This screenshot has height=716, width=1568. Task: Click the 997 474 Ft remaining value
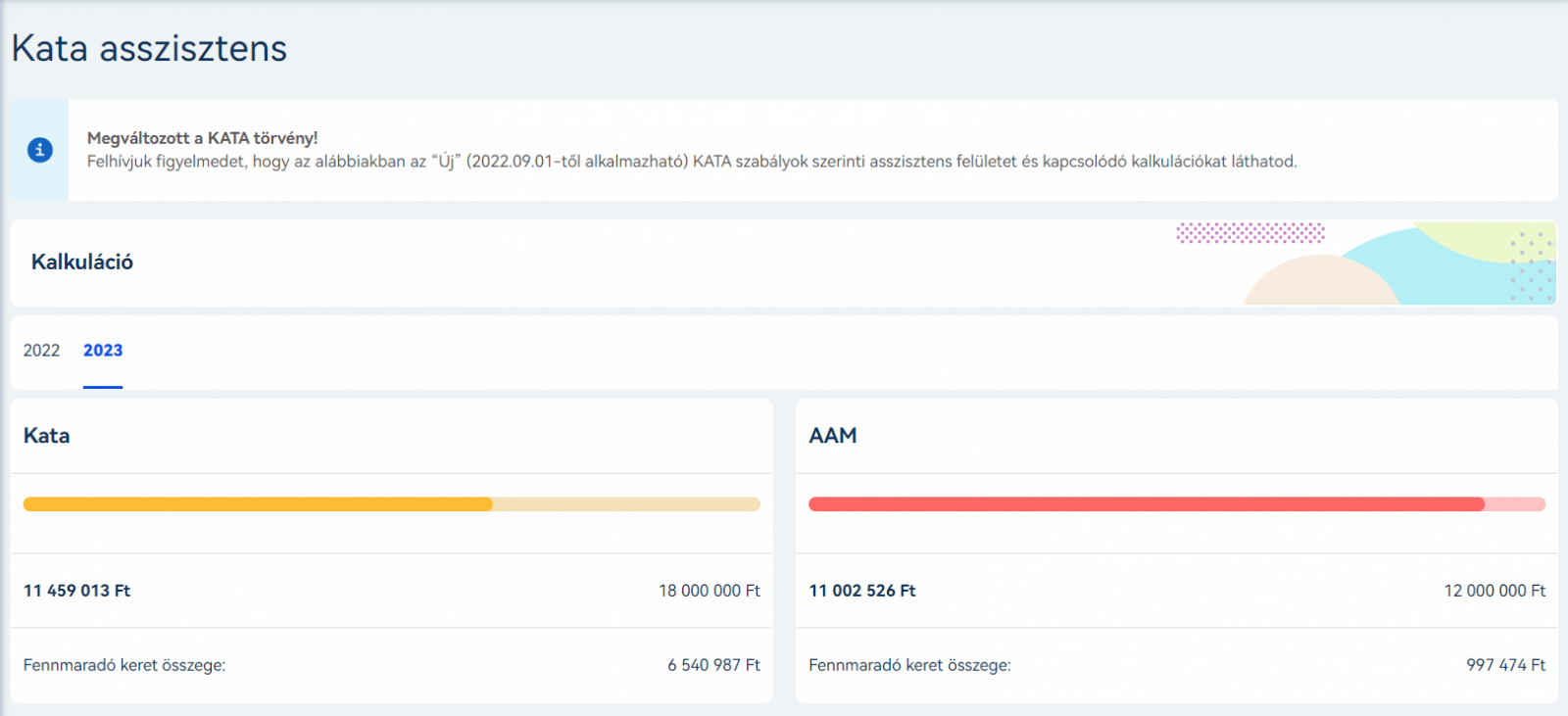[x=1505, y=665]
